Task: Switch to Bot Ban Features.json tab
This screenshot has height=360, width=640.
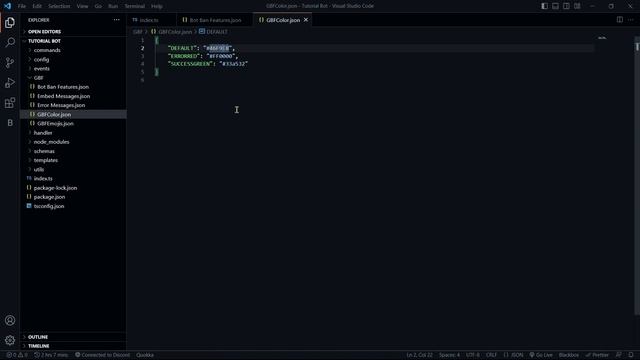Action: tap(215, 20)
